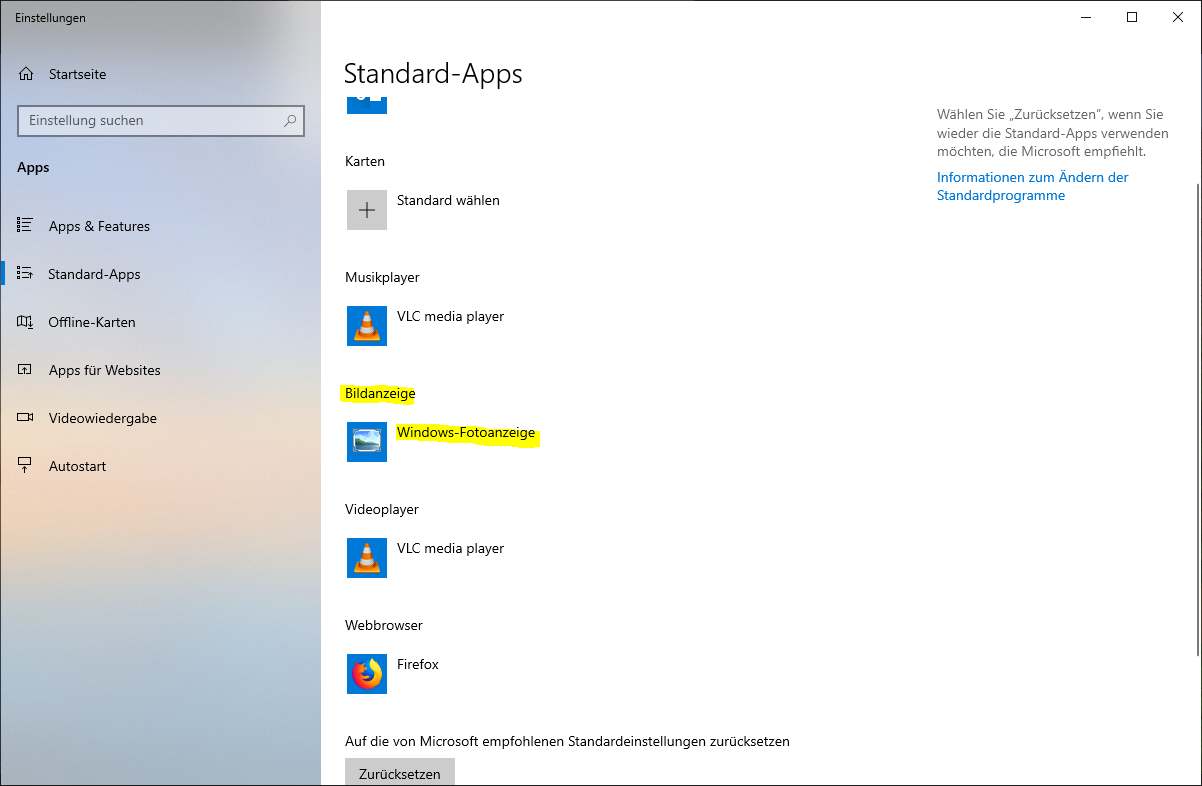Click the Windows-Fotoanzeige picture icon

click(x=367, y=442)
